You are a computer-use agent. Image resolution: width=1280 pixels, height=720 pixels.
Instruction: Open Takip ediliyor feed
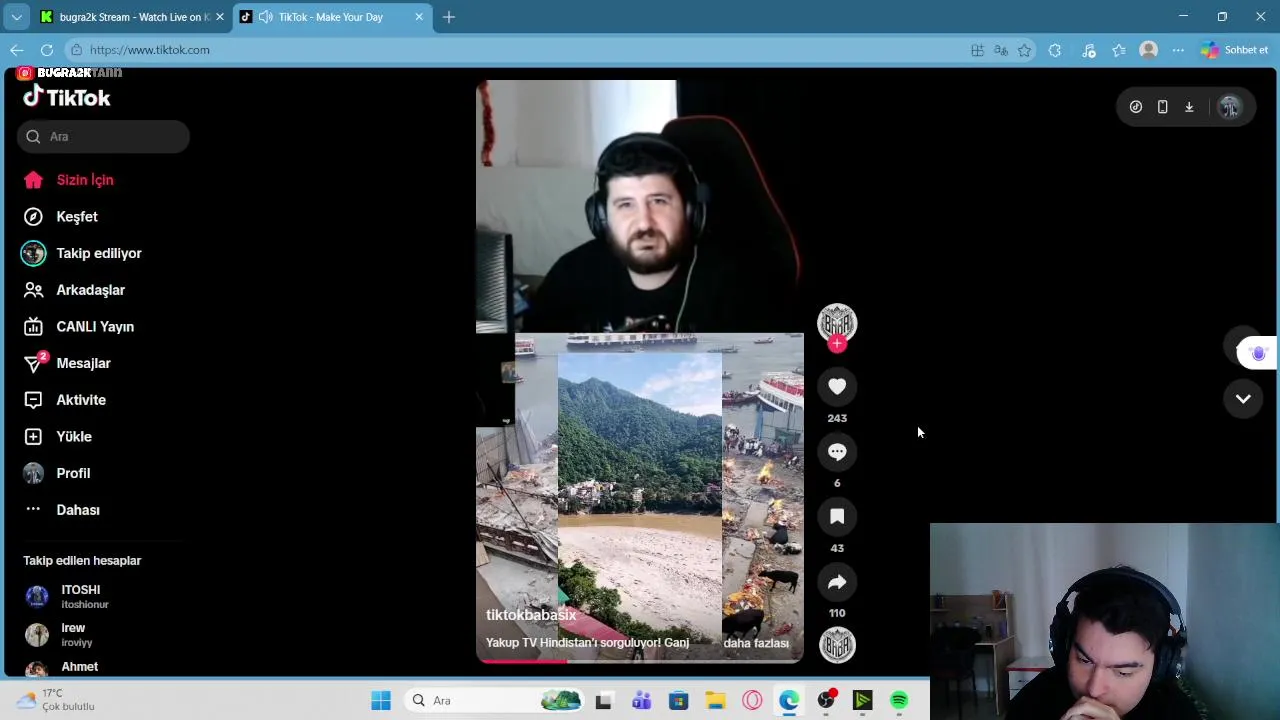coord(82,254)
